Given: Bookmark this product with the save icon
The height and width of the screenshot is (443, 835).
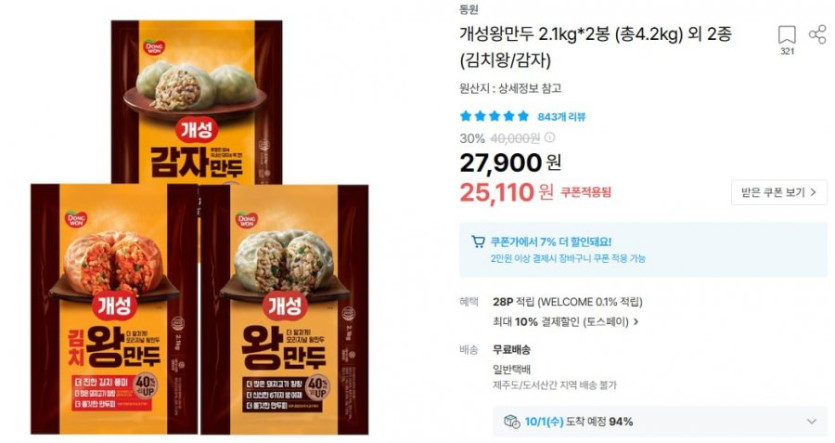Looking at the screenshot, I should 787,35.
